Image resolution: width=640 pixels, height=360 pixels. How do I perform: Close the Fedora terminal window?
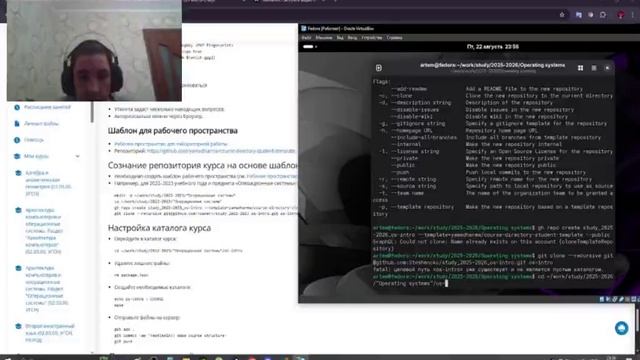pos(607,68)
